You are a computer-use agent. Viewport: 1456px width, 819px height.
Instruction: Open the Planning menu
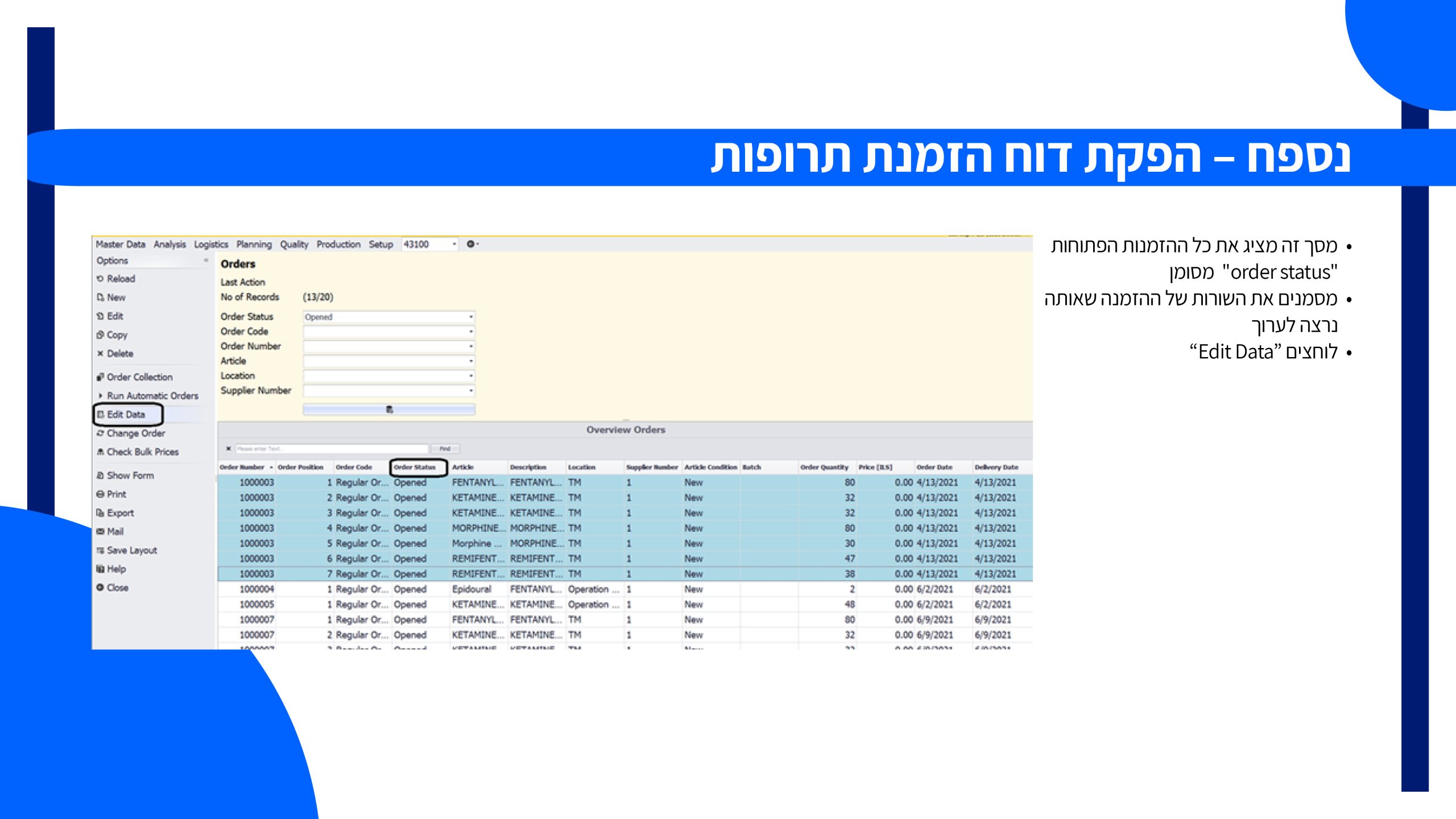(254, 245)
